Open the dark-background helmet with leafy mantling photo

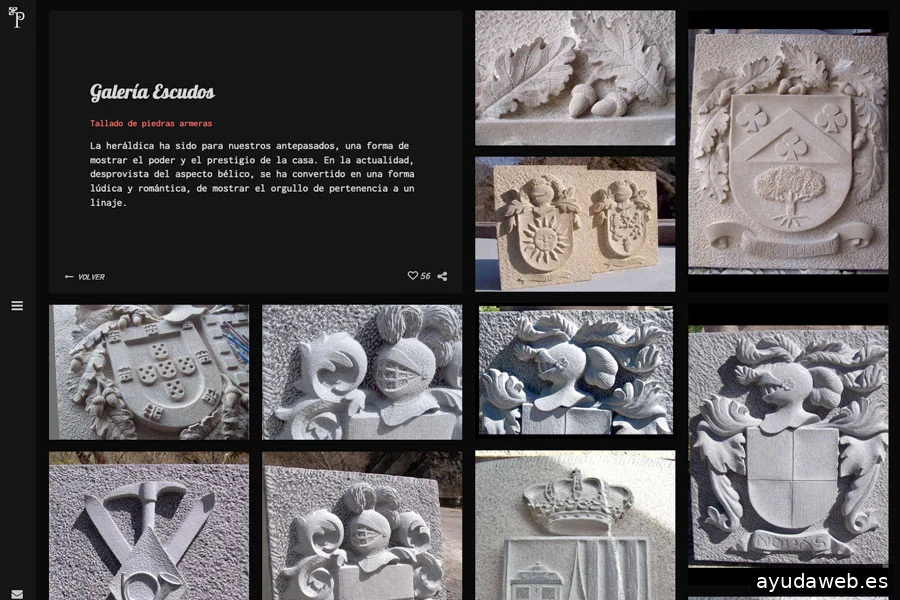coord(575,370)
